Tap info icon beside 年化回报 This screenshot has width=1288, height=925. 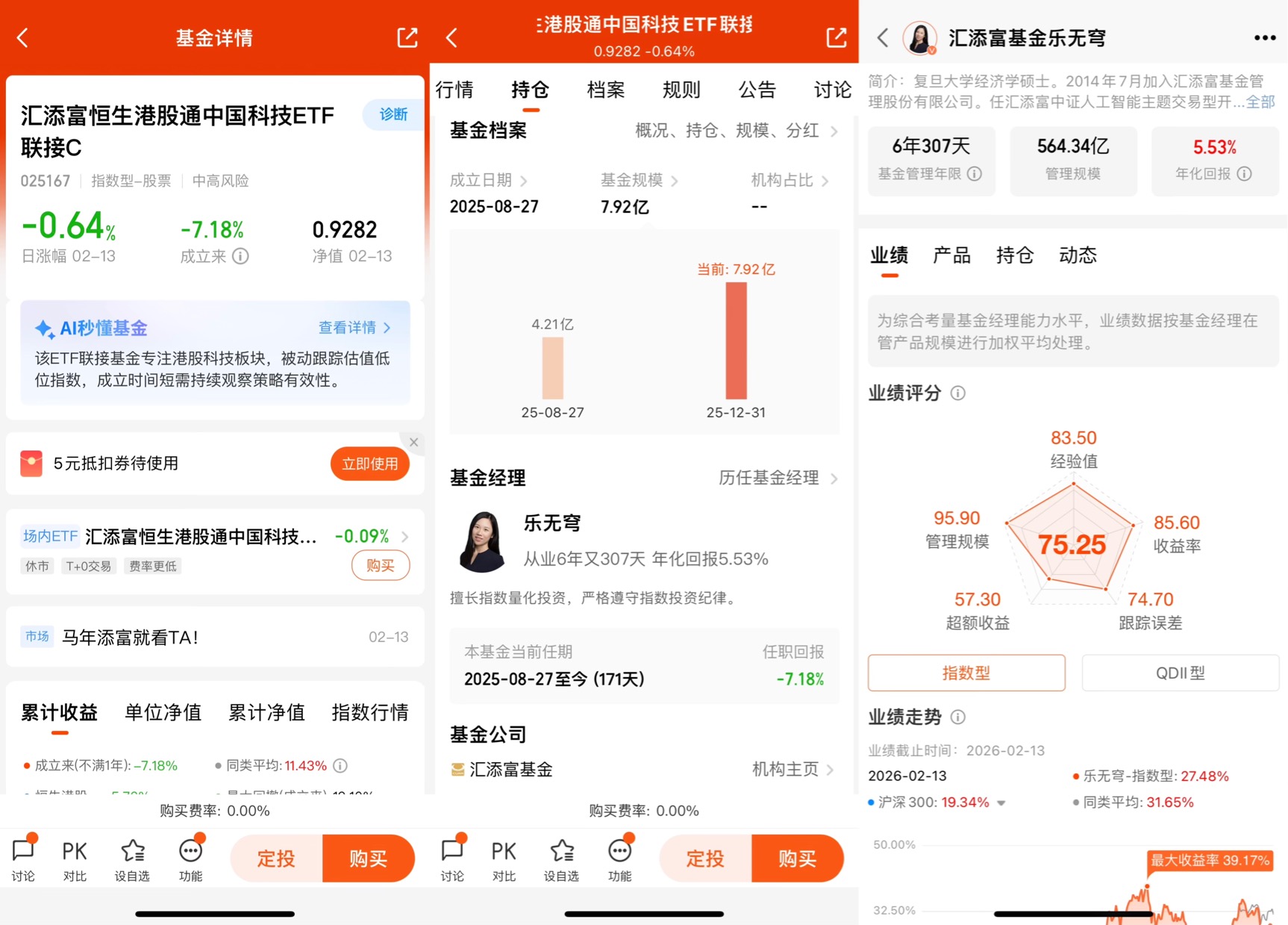1244,174
